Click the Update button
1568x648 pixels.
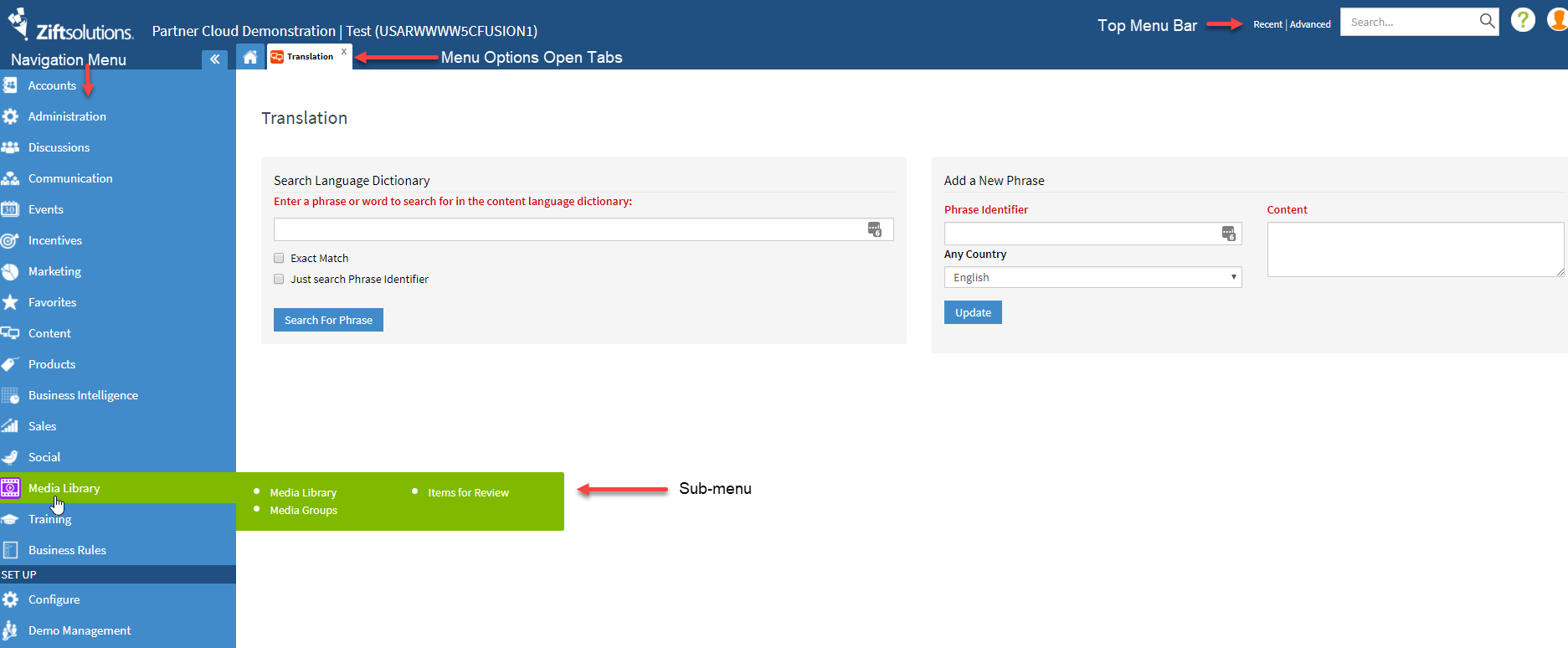pyautogui.click(x=973, y=312)
